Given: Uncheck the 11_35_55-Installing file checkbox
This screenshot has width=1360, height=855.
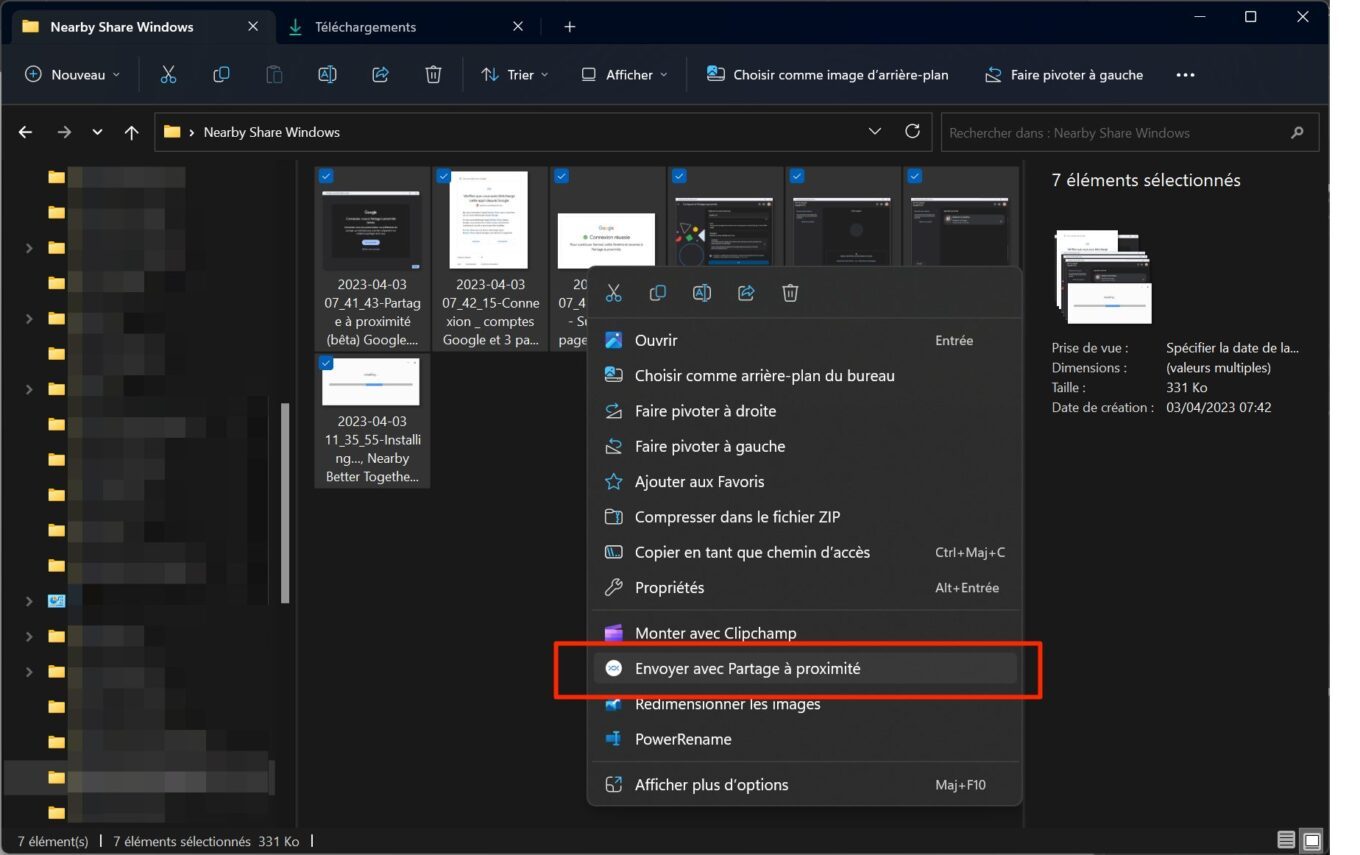Looking at the screenshot, I should coord(326,363).
